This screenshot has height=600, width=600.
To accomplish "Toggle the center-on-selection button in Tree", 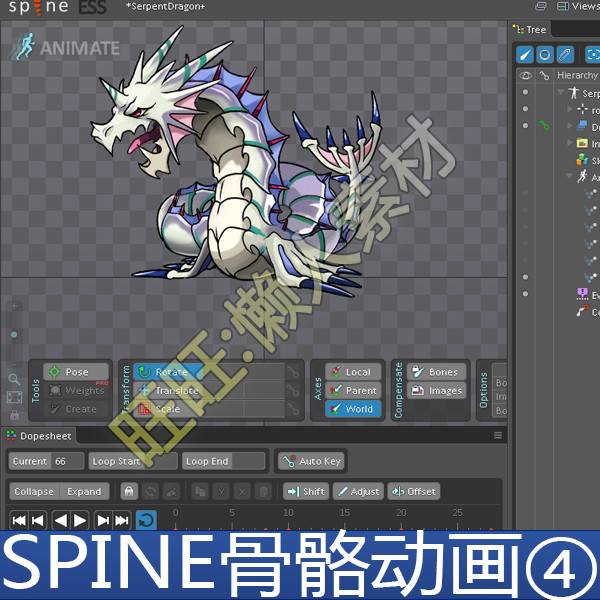I will click(592, 55).
